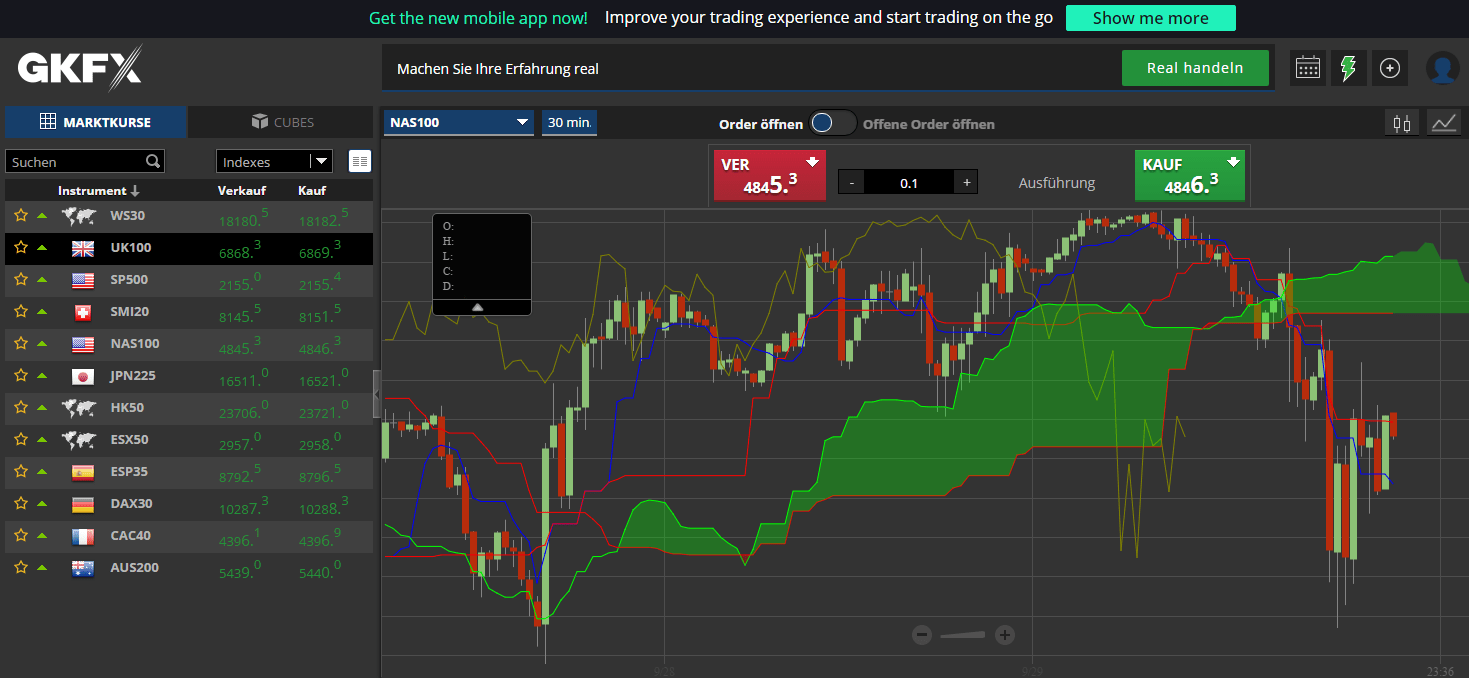1469x678 pixels.
Task: Open the economic calendar icon
Action: 1307,68
